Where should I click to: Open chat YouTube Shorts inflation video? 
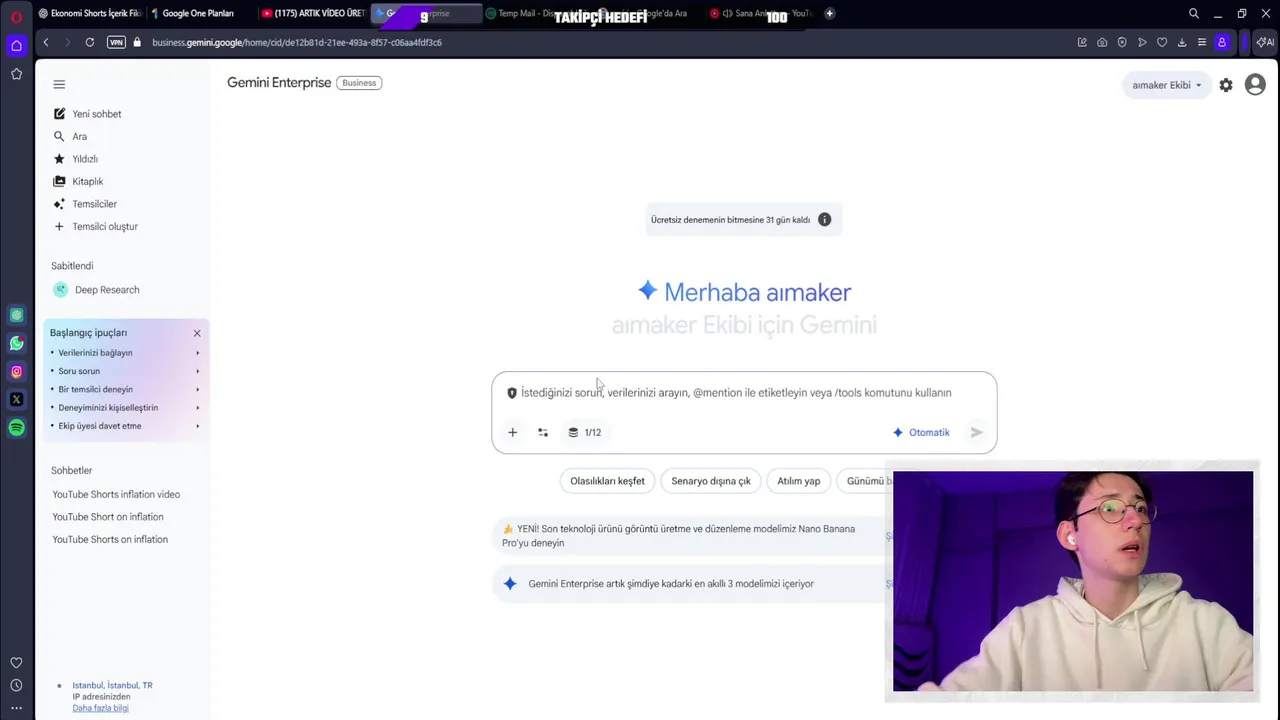(116, 494)
